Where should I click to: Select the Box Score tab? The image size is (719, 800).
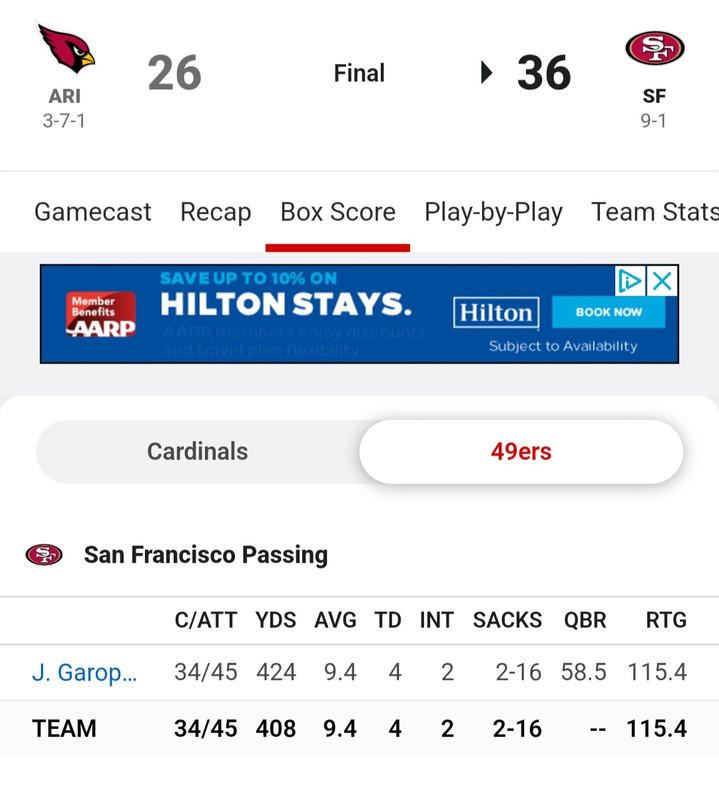pyautogui.click(x=338, y=212)
